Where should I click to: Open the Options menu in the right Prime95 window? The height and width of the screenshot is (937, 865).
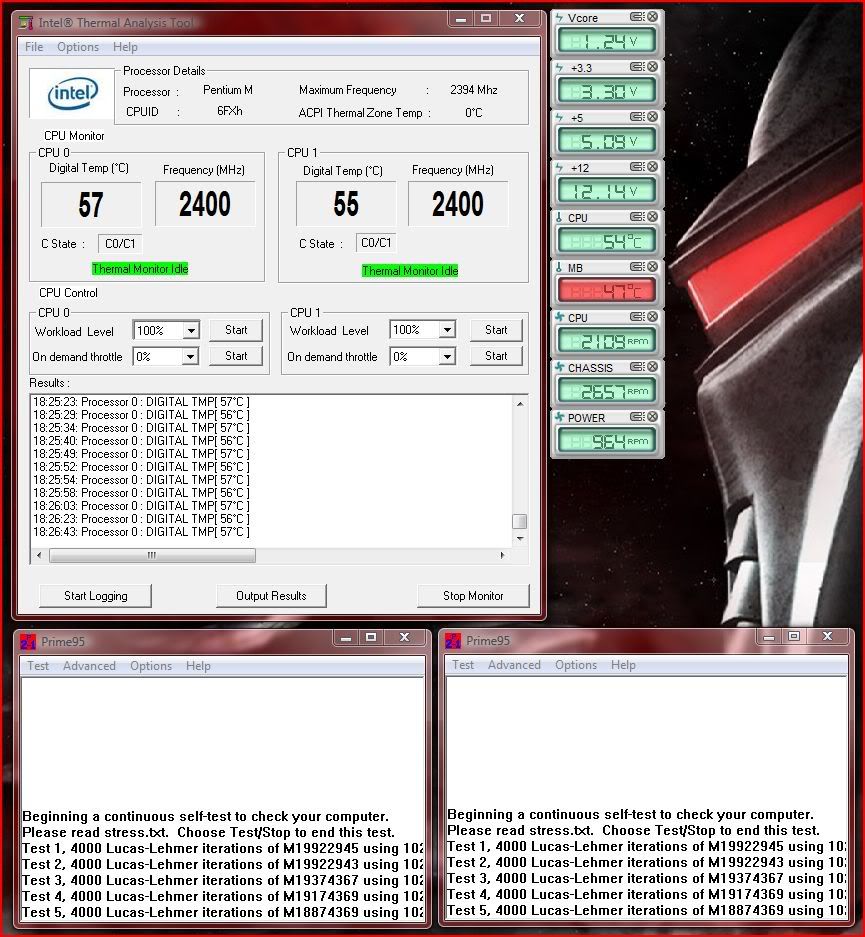[576, 665]
